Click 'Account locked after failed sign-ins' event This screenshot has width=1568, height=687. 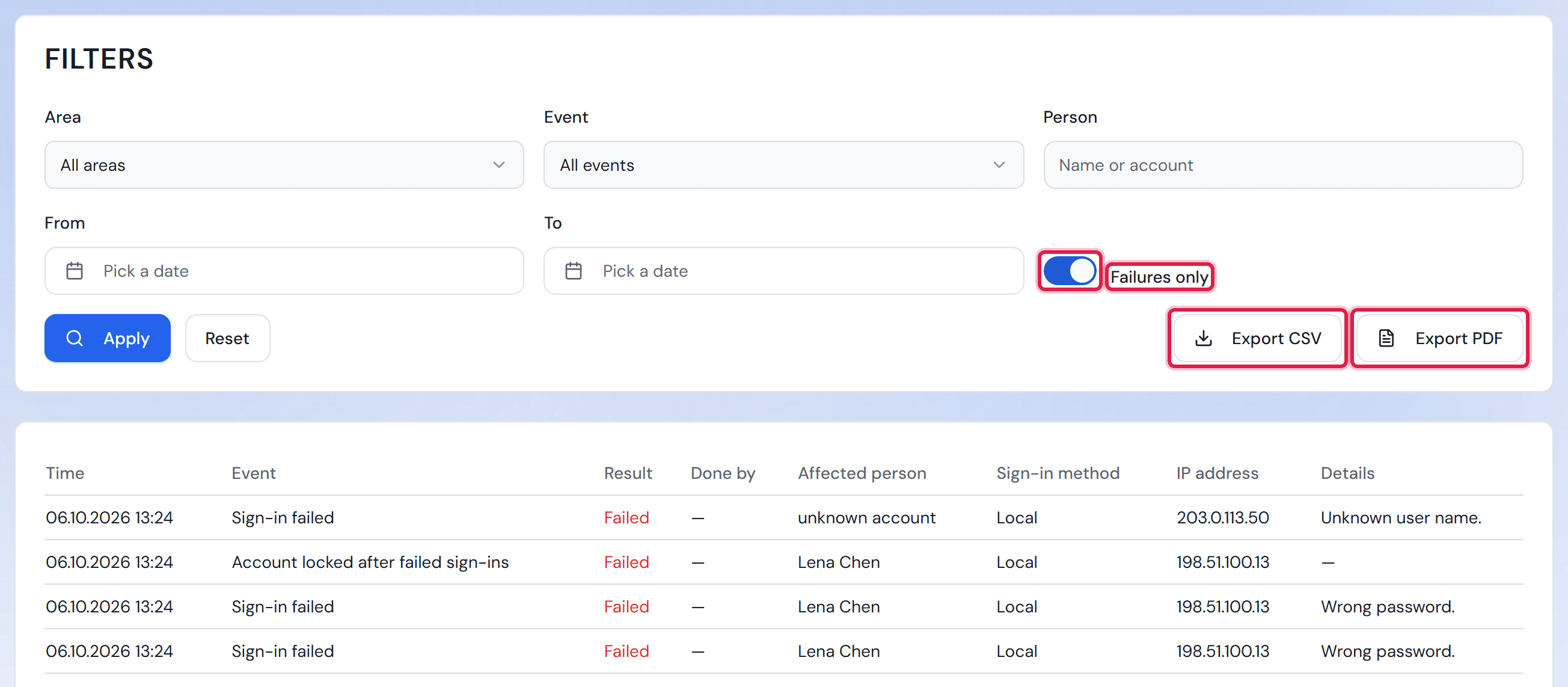pos(370,562)
